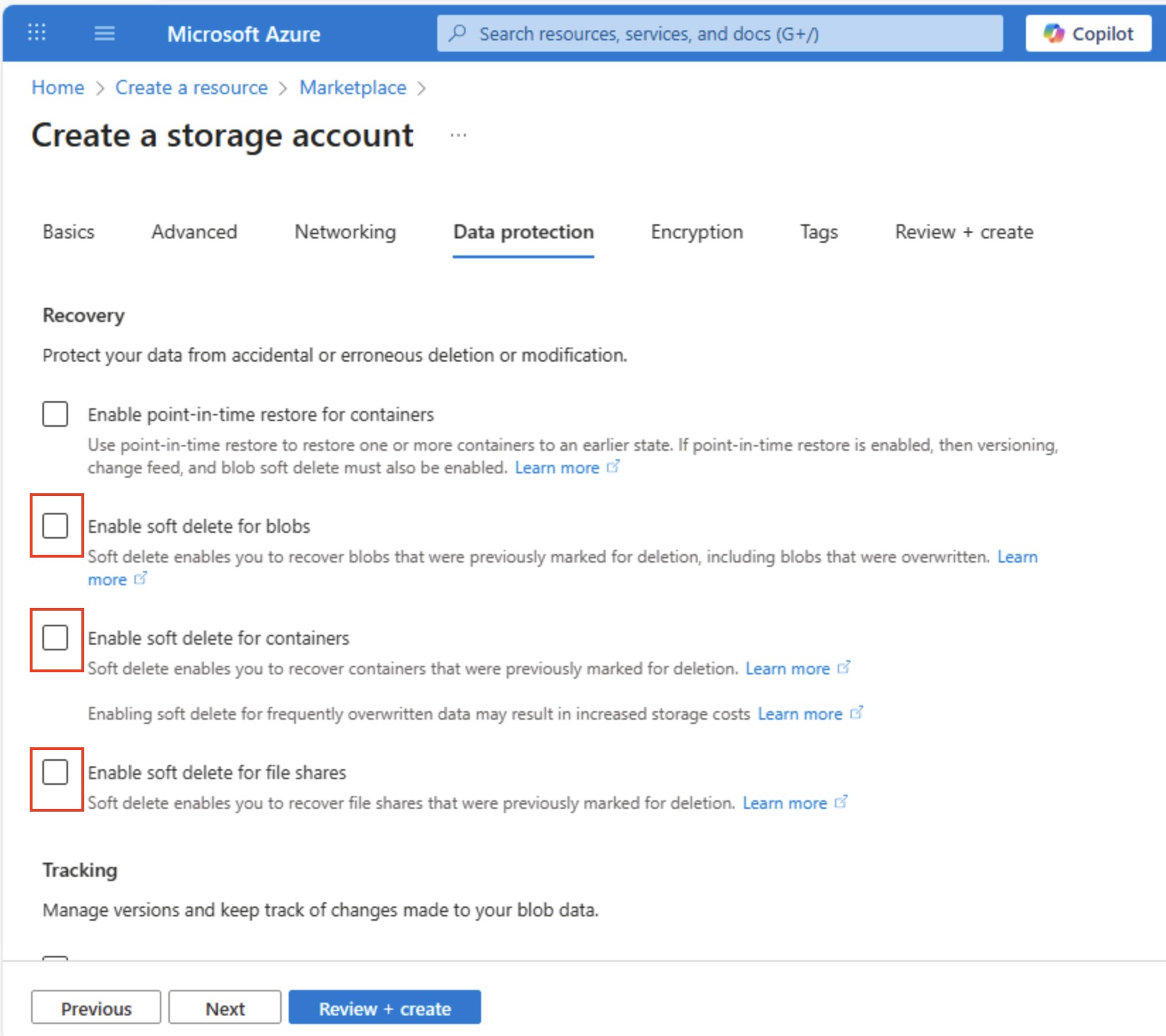Open external link icon on point-in-time restore

(x=613, y=467)
